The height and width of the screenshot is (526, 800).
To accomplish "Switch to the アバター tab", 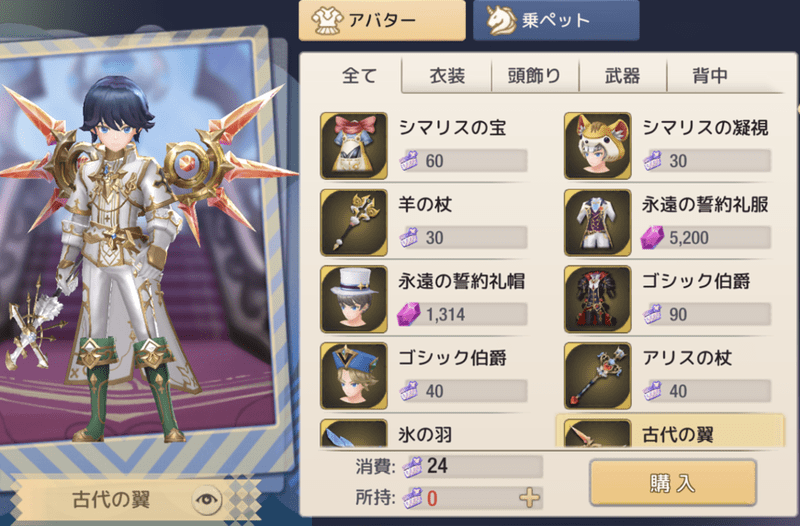I will point(382,20).
